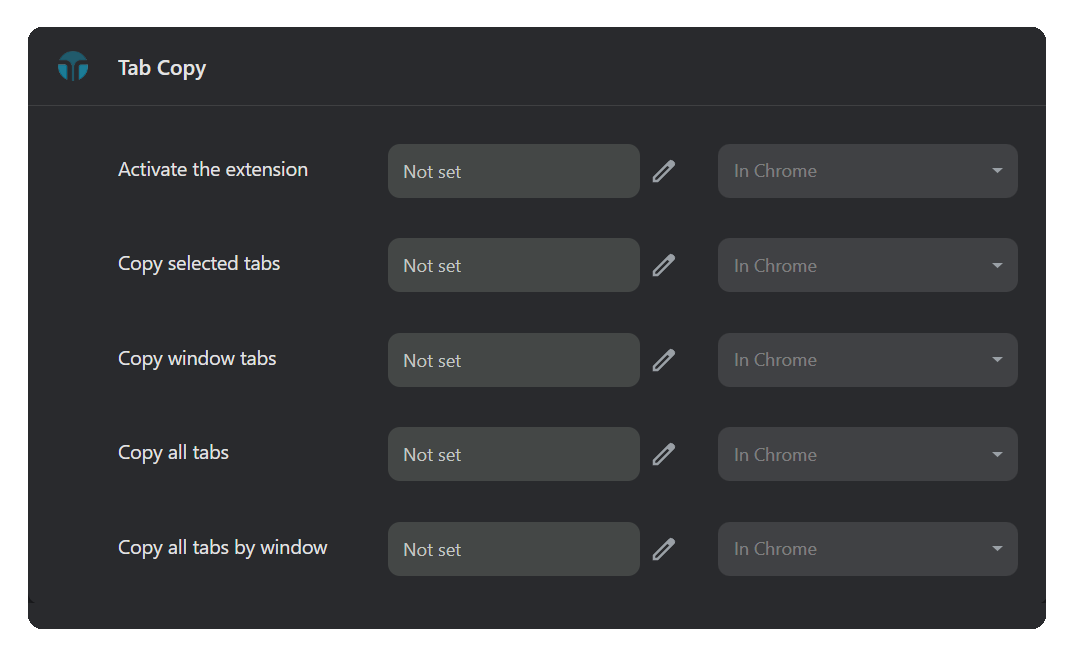Click Not set field for Copy selected tabs
This screenshot has height=658, width=1072.
coord(513,265)
